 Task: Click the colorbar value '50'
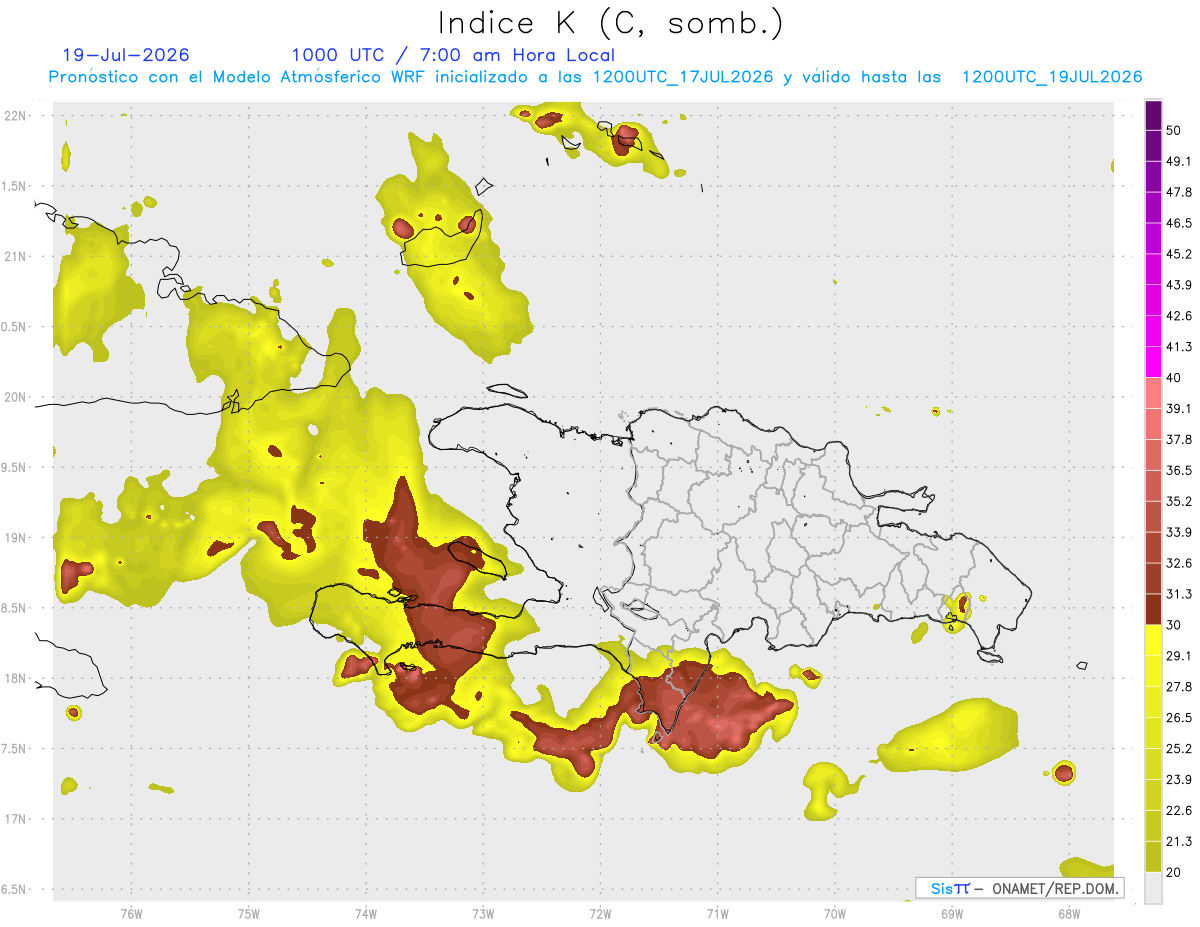click(x=1173, y=130)
